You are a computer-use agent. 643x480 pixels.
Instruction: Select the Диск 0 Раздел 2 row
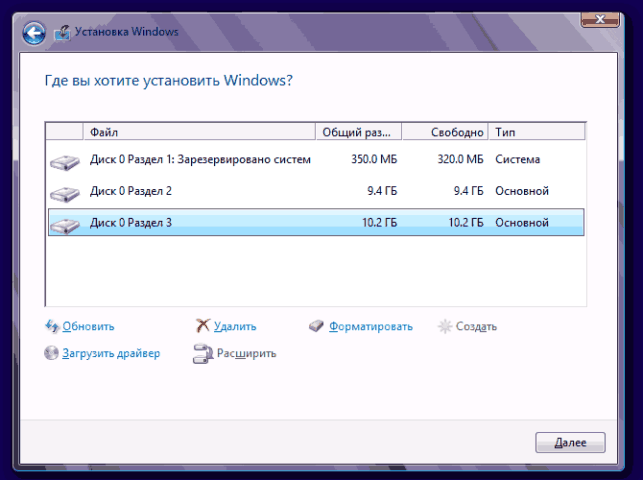[316, 191]
